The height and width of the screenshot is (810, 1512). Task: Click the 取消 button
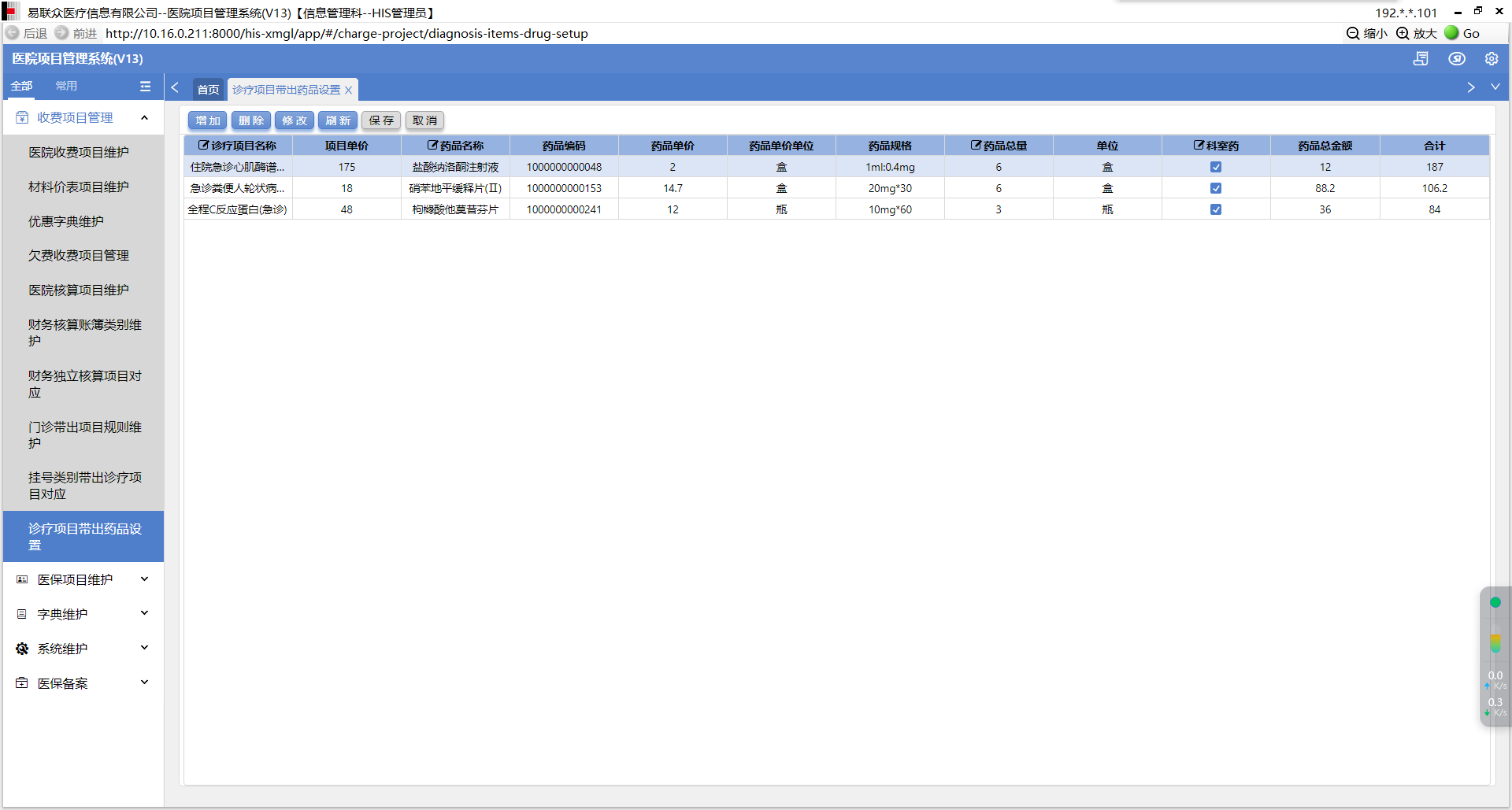[x=424, y=120]
